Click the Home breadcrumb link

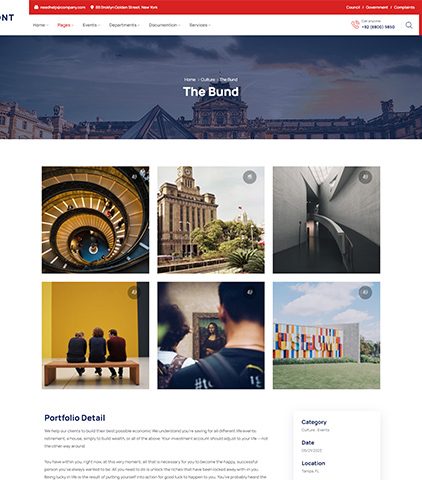point(190,80)
